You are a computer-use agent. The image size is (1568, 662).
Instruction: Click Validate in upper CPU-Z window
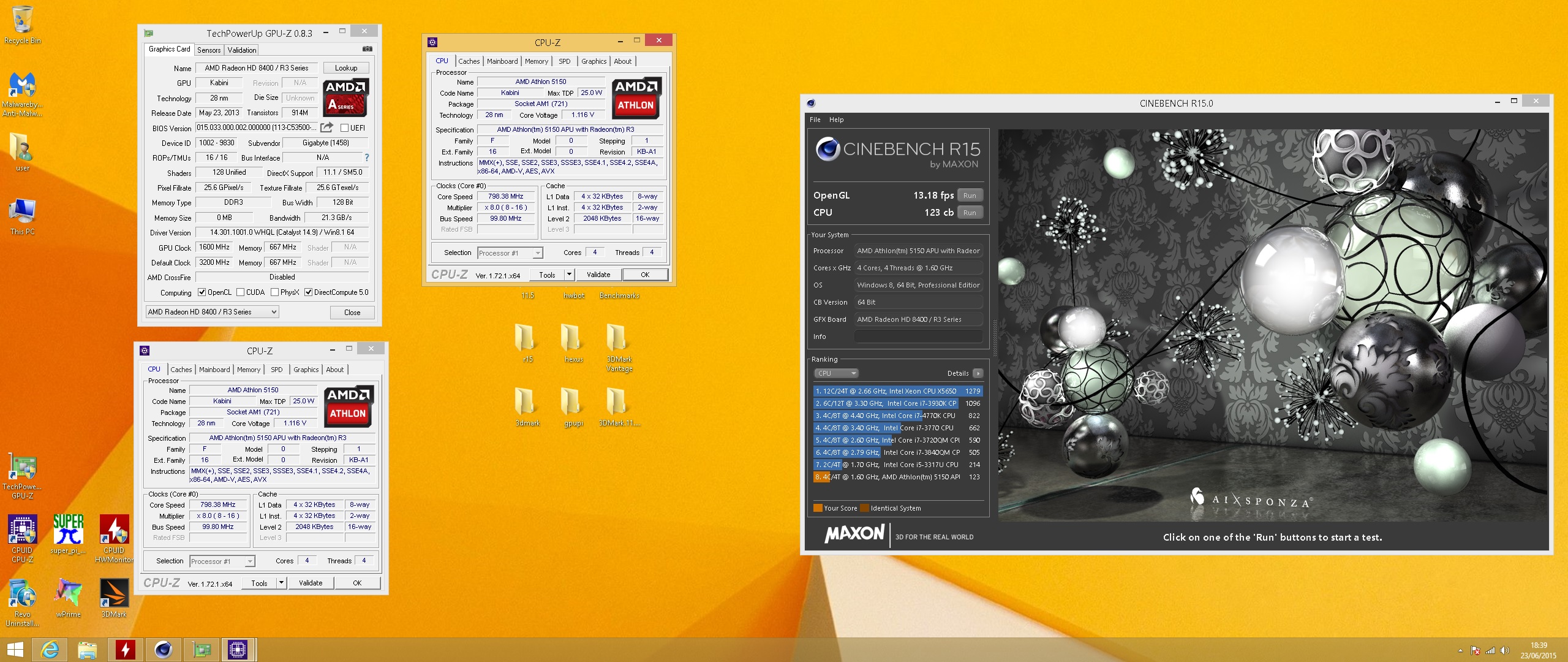click(x=598, y=275)
